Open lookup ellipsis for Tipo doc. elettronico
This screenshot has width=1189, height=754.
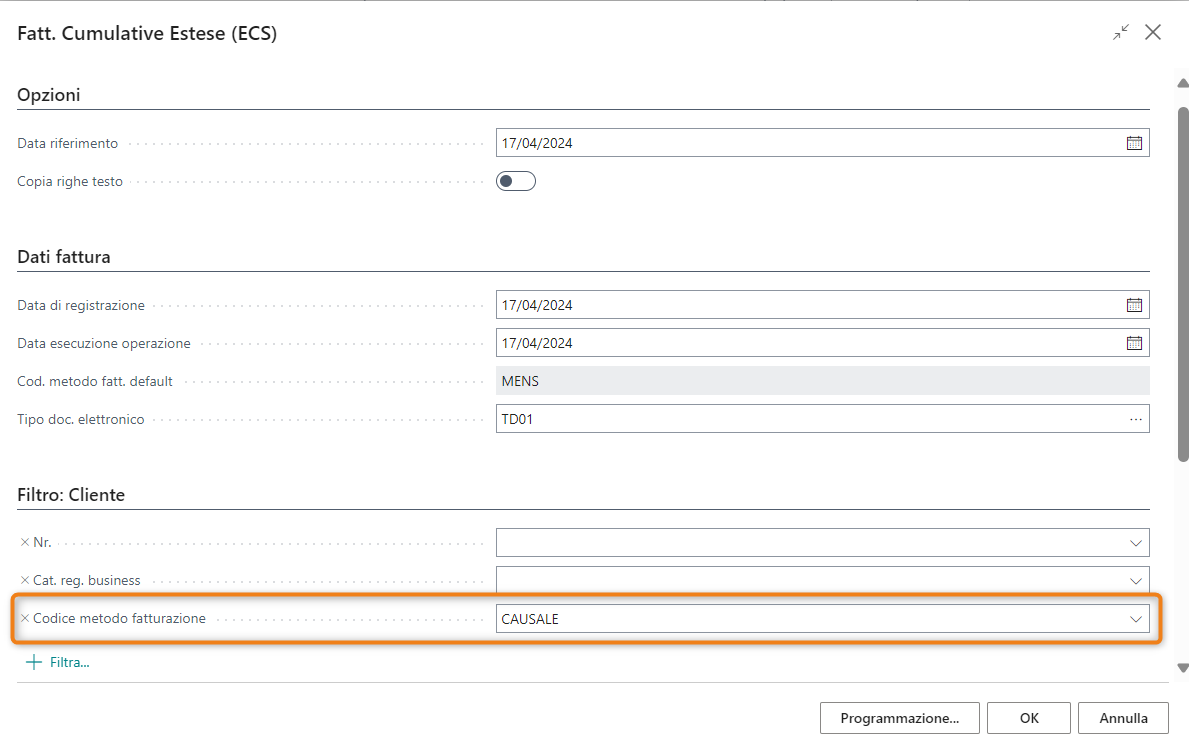[1135, 419]
